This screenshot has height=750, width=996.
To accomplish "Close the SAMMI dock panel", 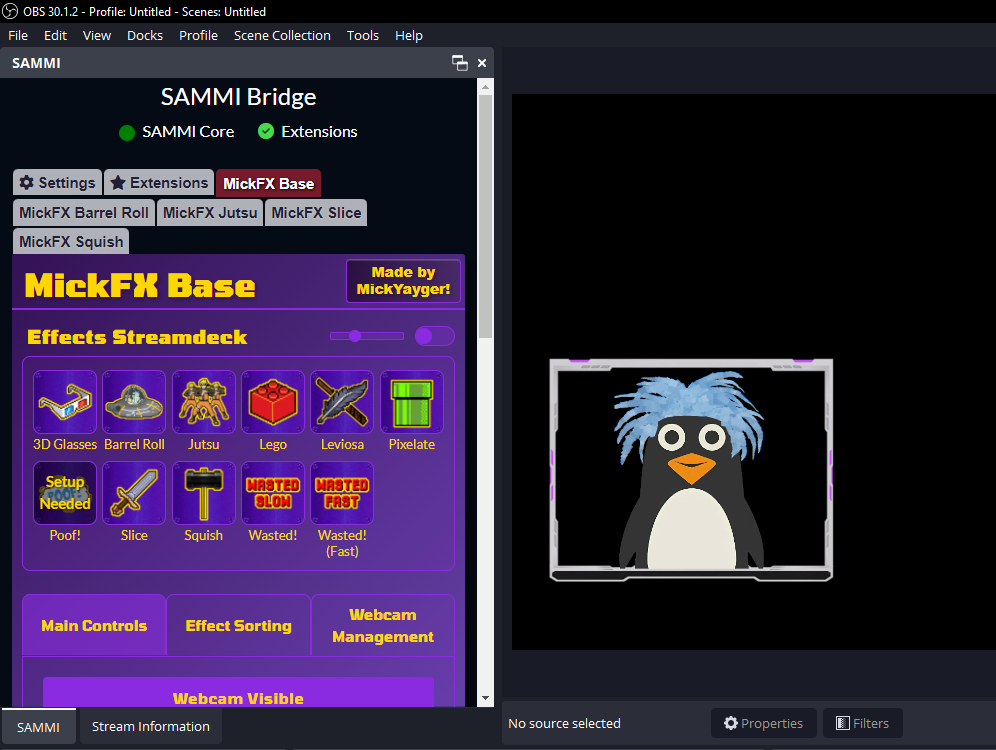I will tap(481, 63).
